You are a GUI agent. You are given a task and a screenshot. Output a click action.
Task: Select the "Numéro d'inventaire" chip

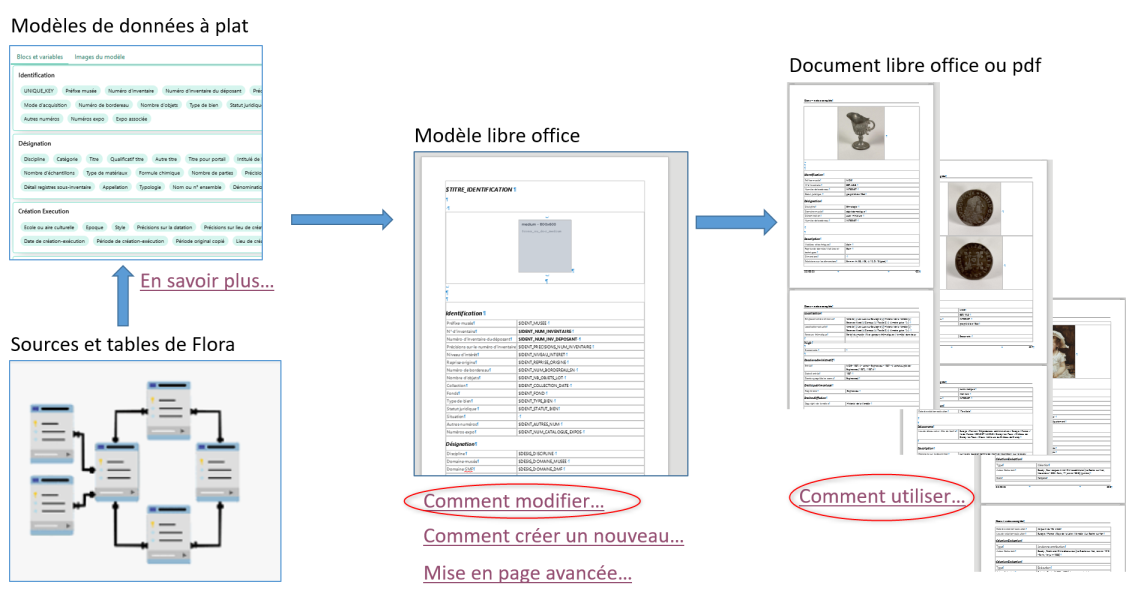[131, 91]
